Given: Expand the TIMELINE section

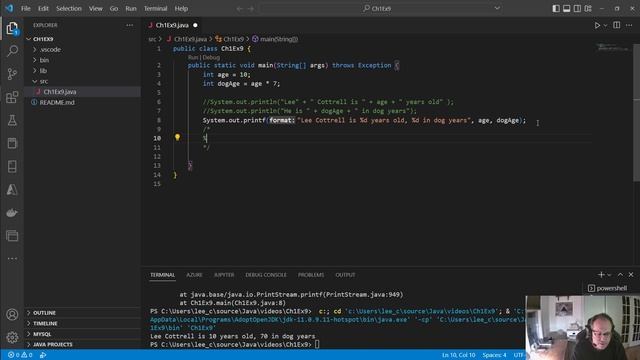Looking at the screenshot, I should pyautogui.click(x=45, y=323).
